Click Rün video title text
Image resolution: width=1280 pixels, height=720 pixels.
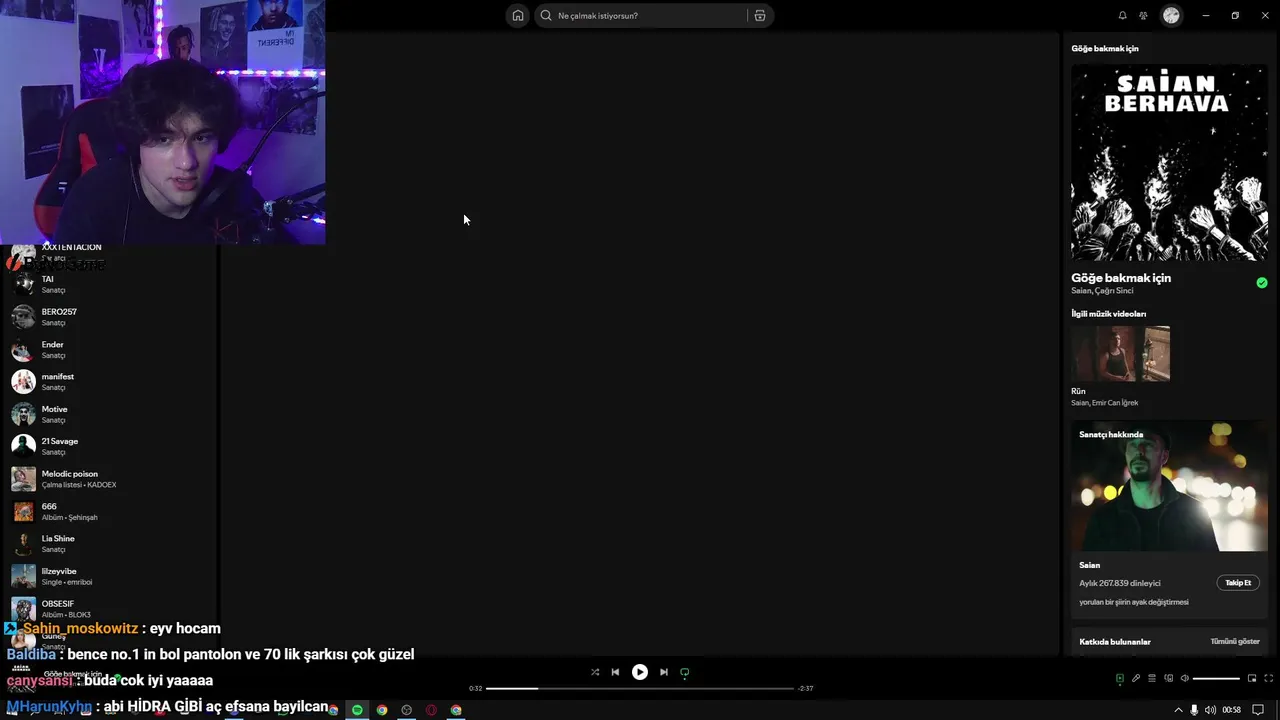1078,391
